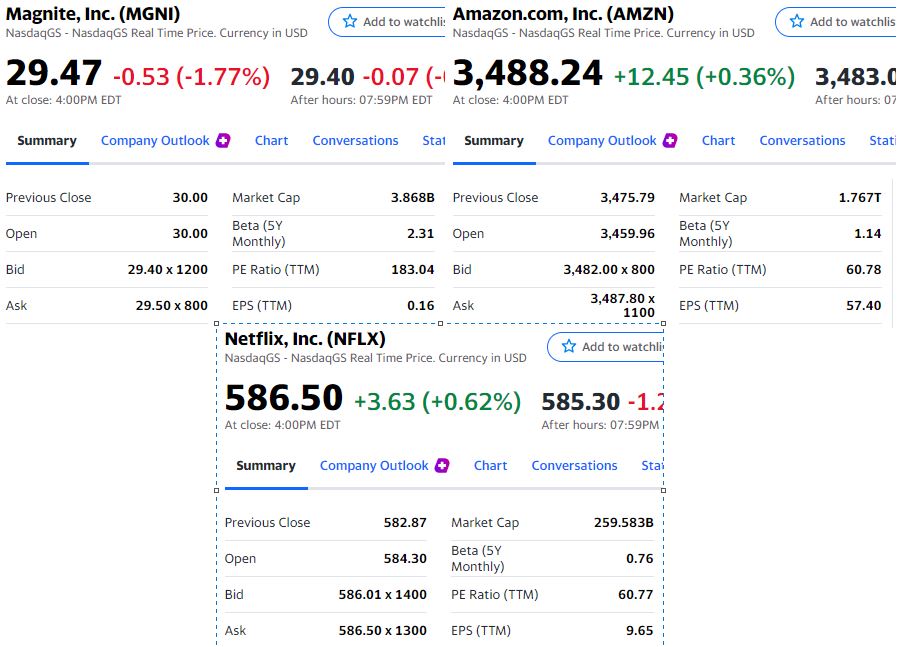Add Magnite to watchlist
900x647 pixels.
(387, 22)
